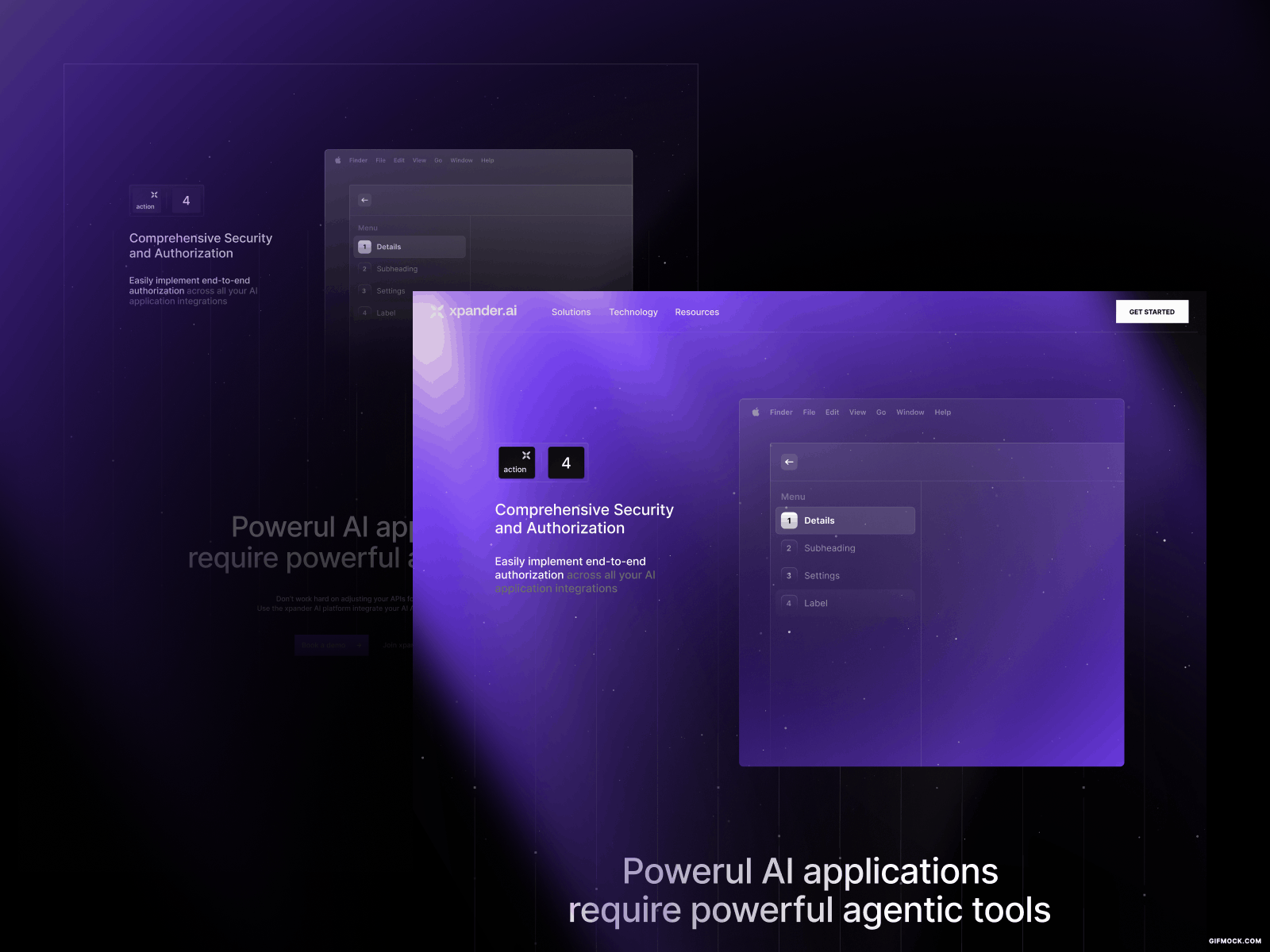
Task: Click the back arrow in the mockup window
Action: [789, 462]
